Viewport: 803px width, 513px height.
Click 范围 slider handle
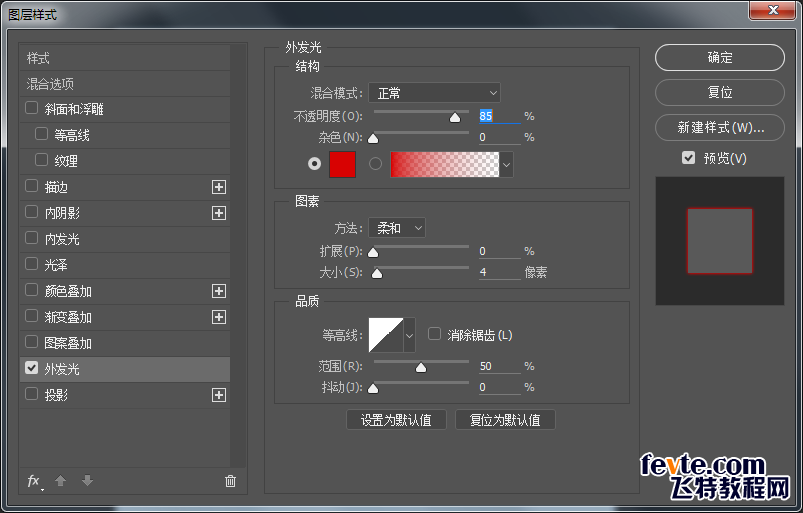(x=421, y=368)
